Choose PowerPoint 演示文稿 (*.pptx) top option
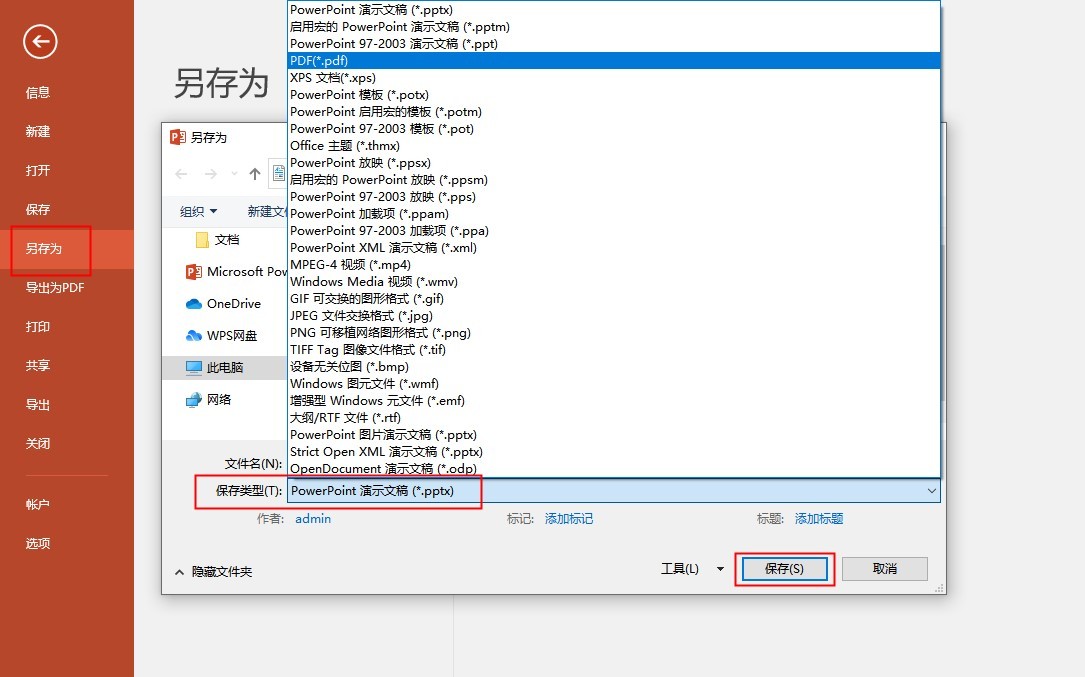 coord(614,10)
